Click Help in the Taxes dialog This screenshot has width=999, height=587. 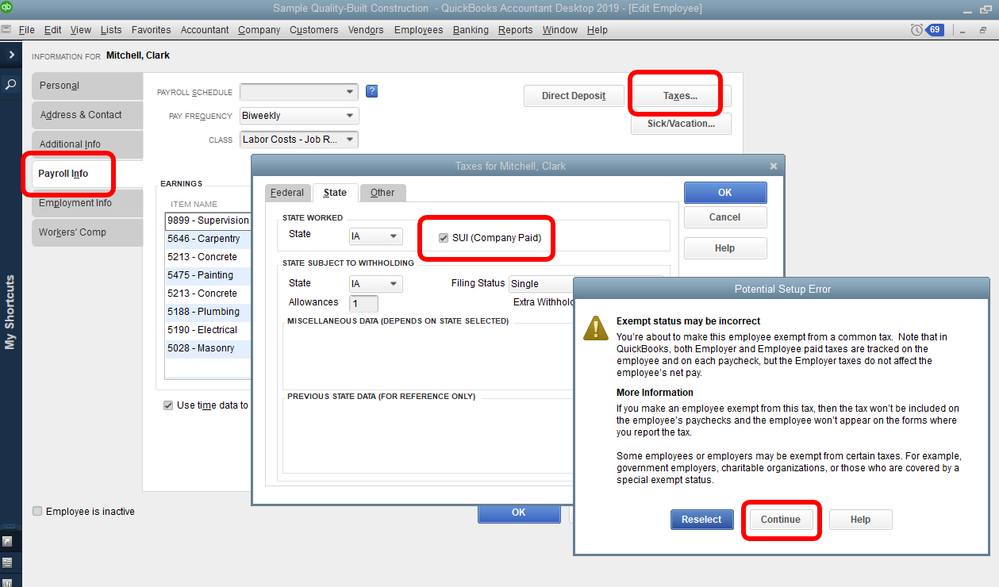tap(725, 248)
